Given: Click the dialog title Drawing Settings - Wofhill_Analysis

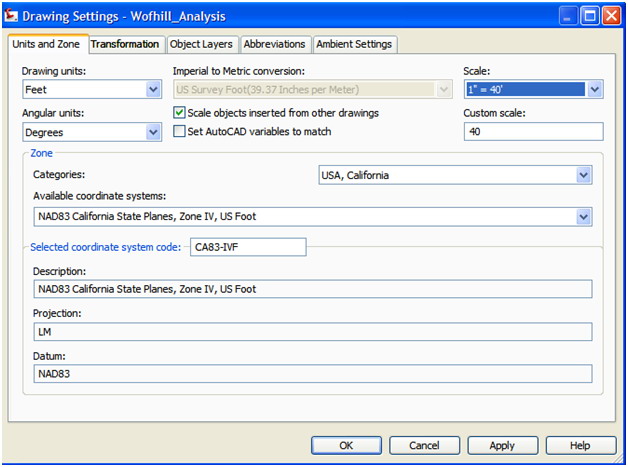Looking at the screenshot, I should coord(124,16).
